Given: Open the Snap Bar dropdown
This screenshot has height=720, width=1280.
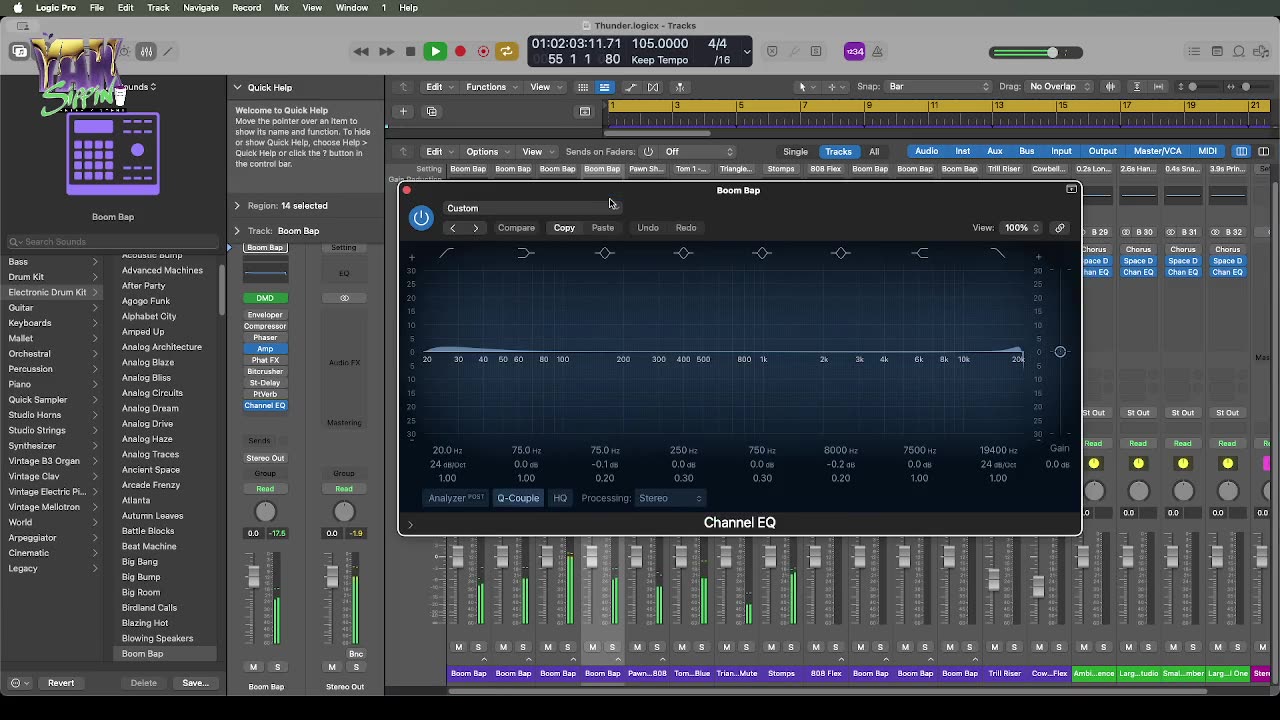Looking at the screenshot, I should (938, 87).
